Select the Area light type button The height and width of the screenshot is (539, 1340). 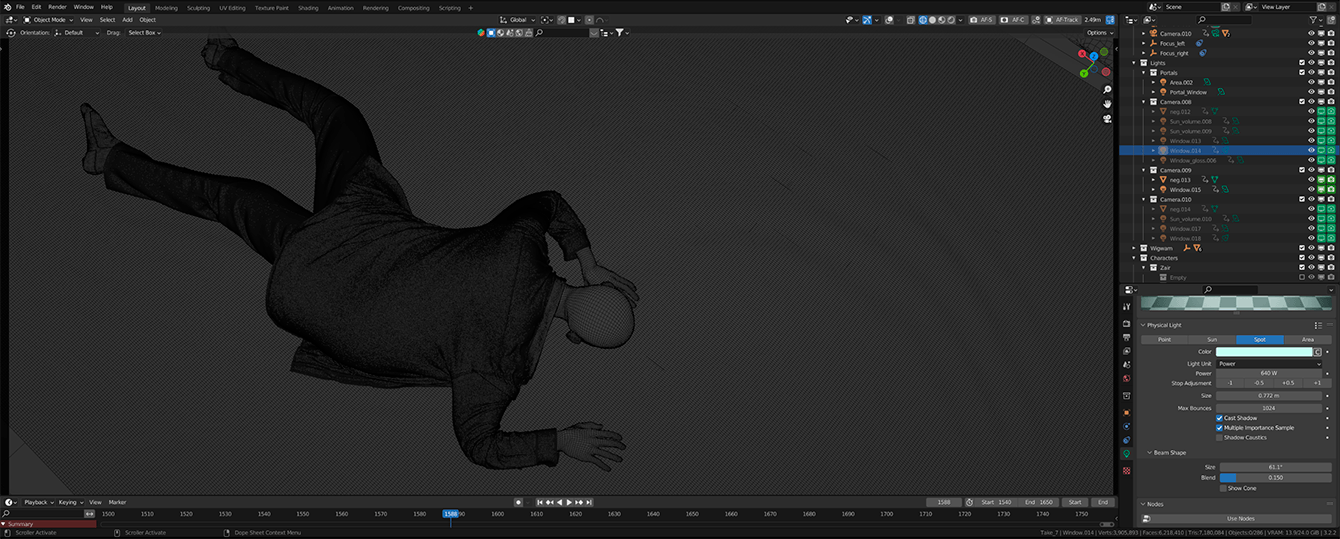pyautogui.click(x=1307, y=340)
